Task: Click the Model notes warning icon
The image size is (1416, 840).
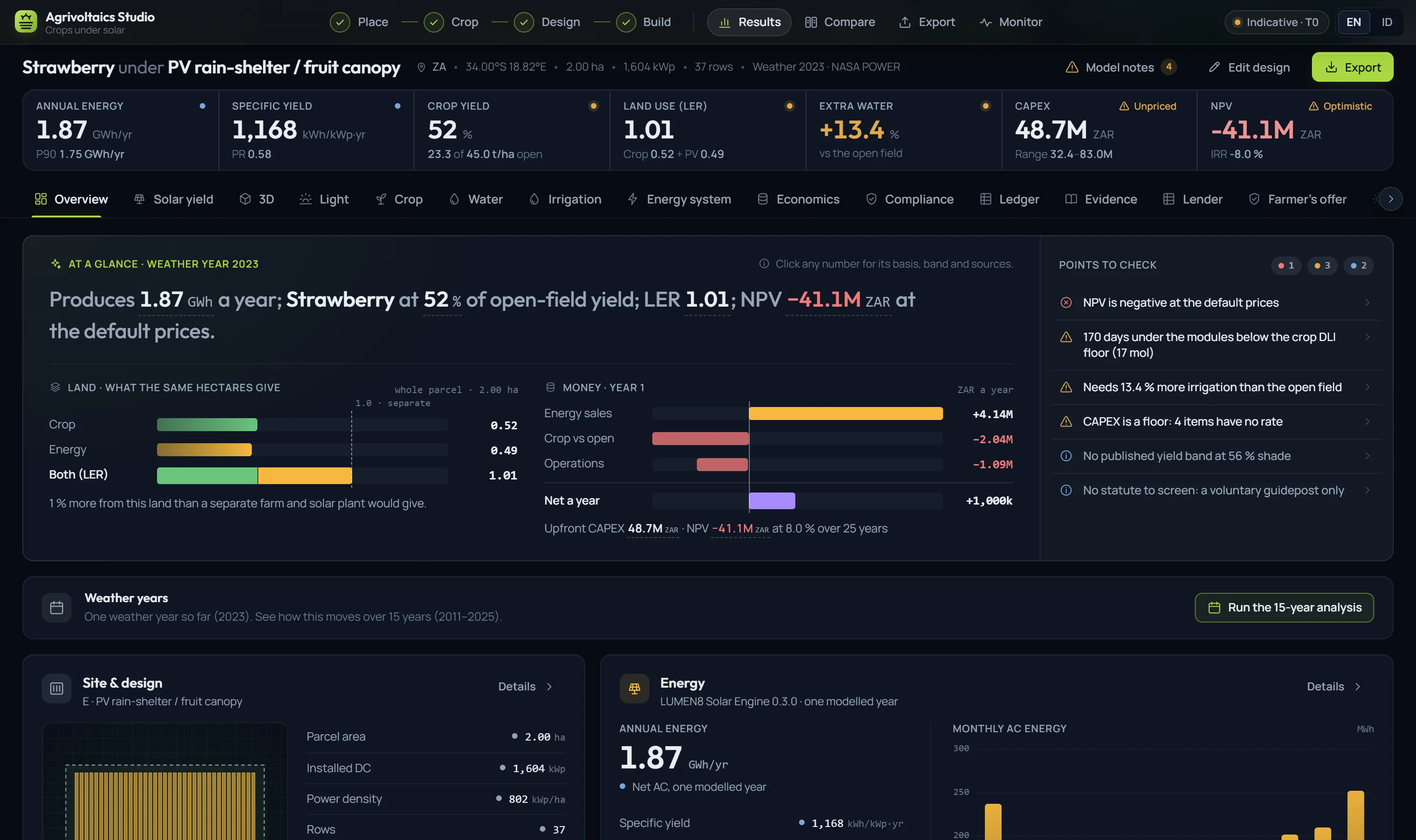Action: [x=1071, y=67]
